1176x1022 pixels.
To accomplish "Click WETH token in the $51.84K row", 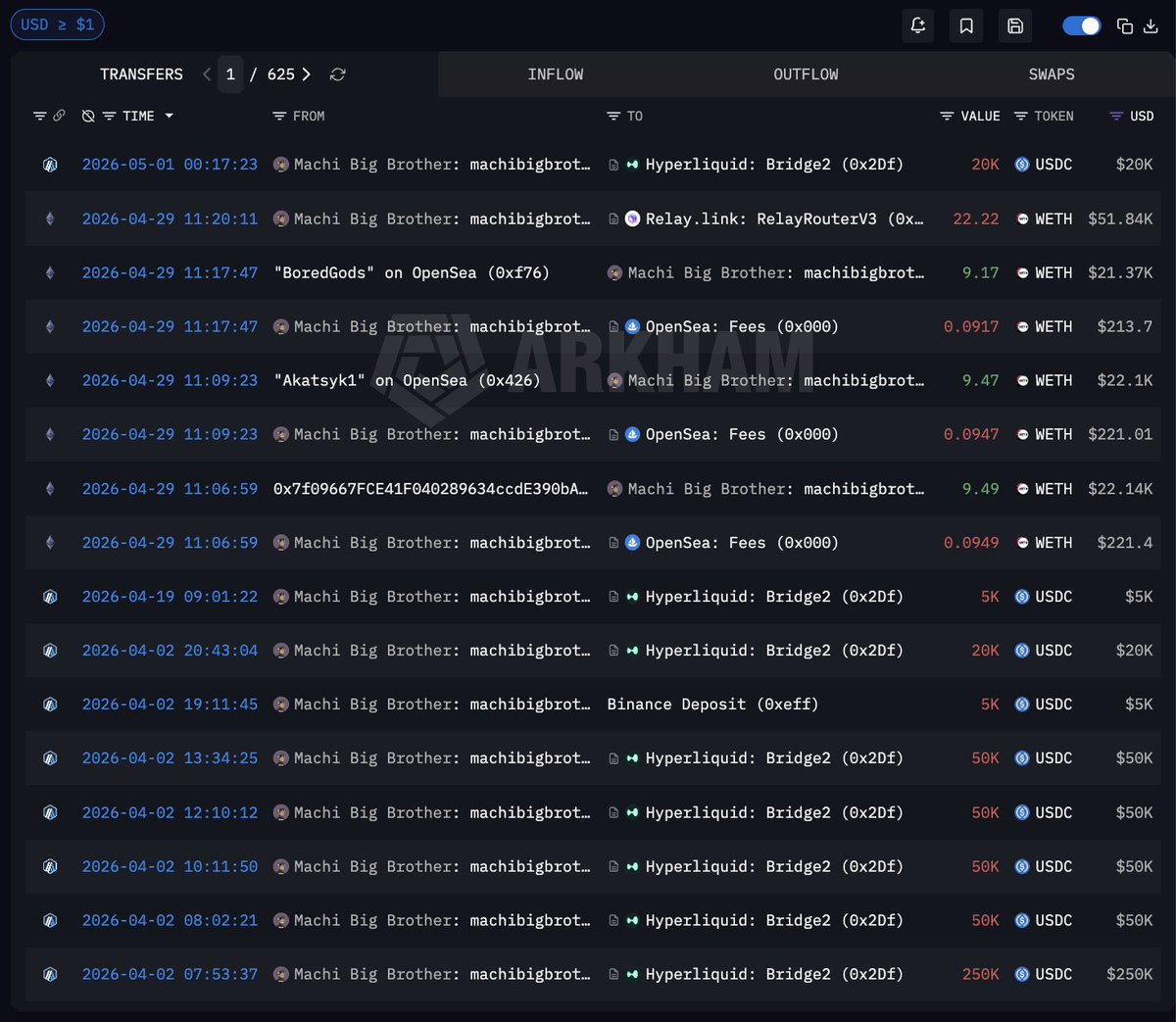I will click(x=1044, y=219).
